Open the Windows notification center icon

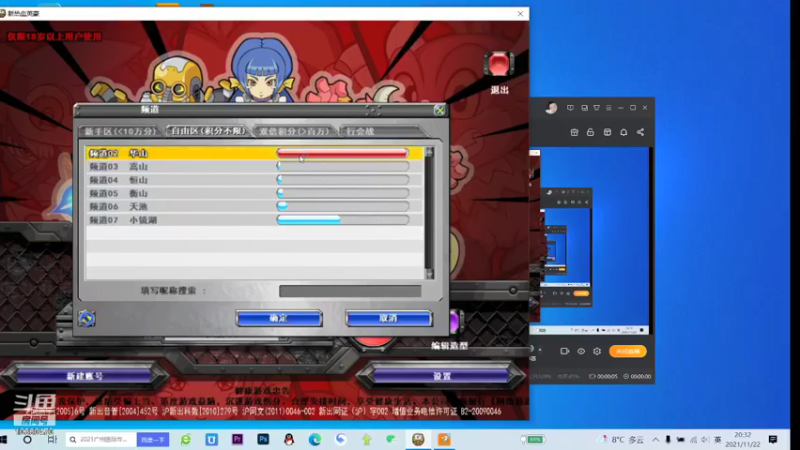773,439
